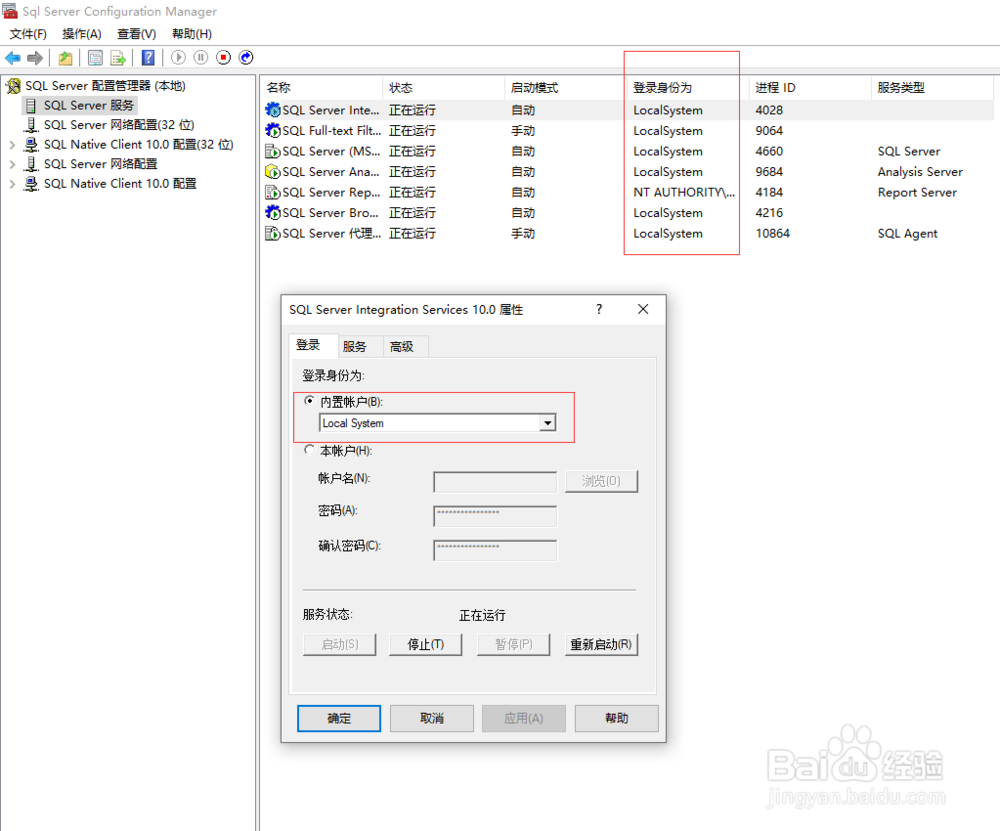
Task: Open the 操作(A) menu
Action: click(x=82, y=34)
